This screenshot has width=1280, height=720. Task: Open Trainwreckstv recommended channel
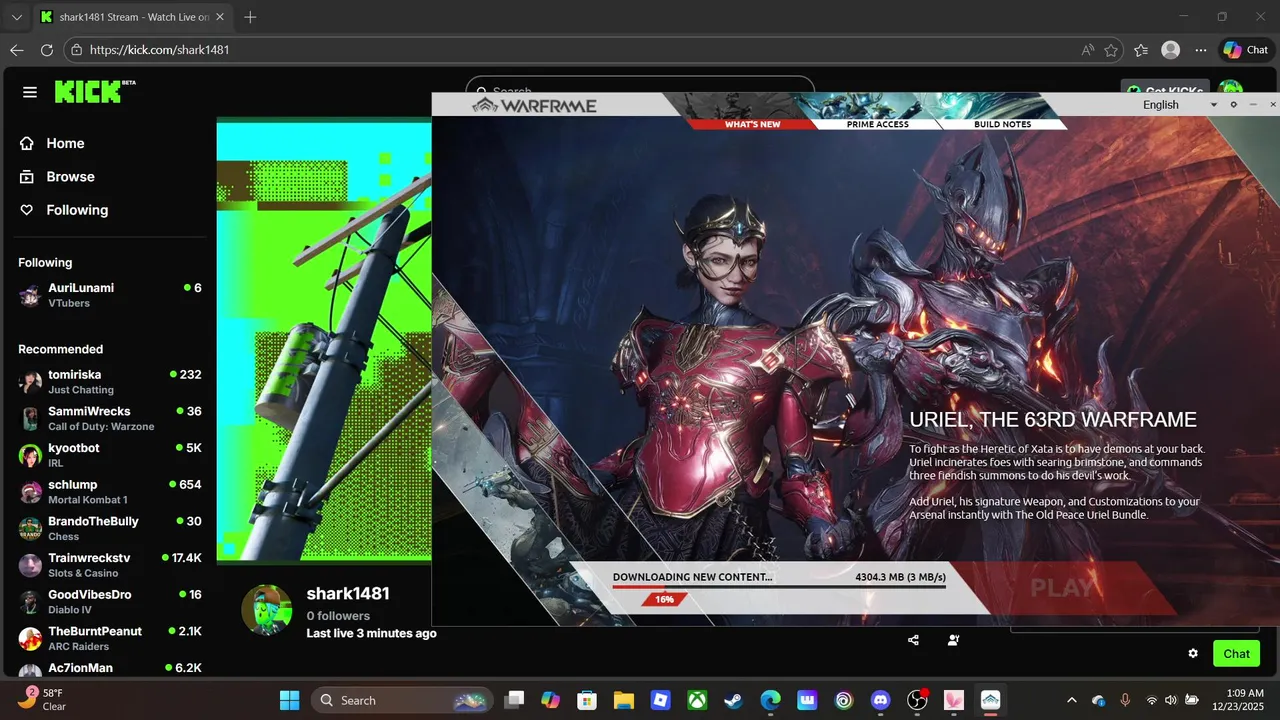110,565
